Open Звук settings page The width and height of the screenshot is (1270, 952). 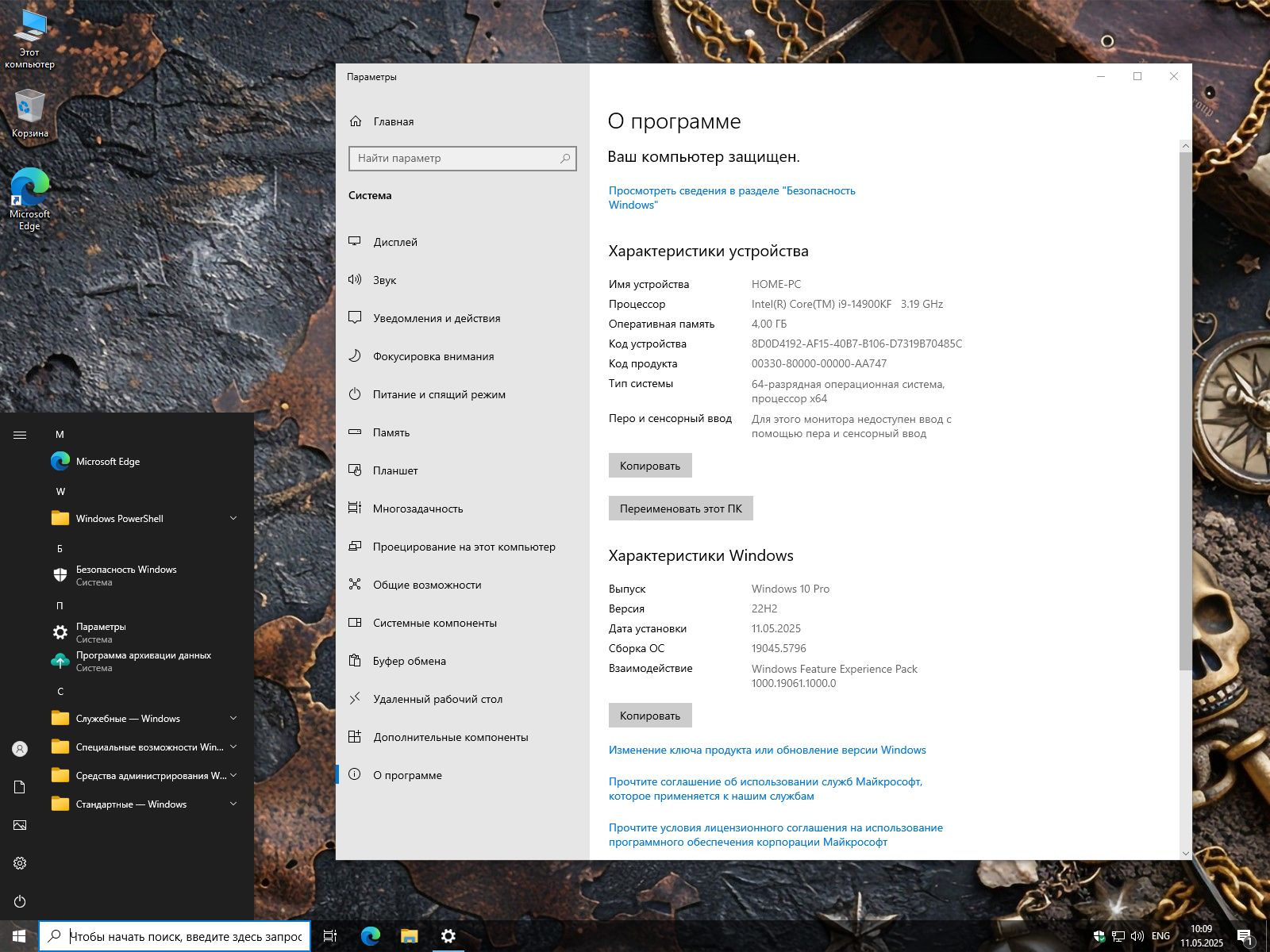coord(463,280)
